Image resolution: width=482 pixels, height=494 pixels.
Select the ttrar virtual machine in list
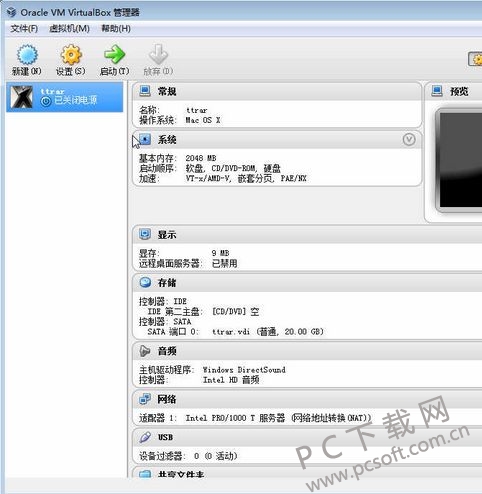point(65,97)
